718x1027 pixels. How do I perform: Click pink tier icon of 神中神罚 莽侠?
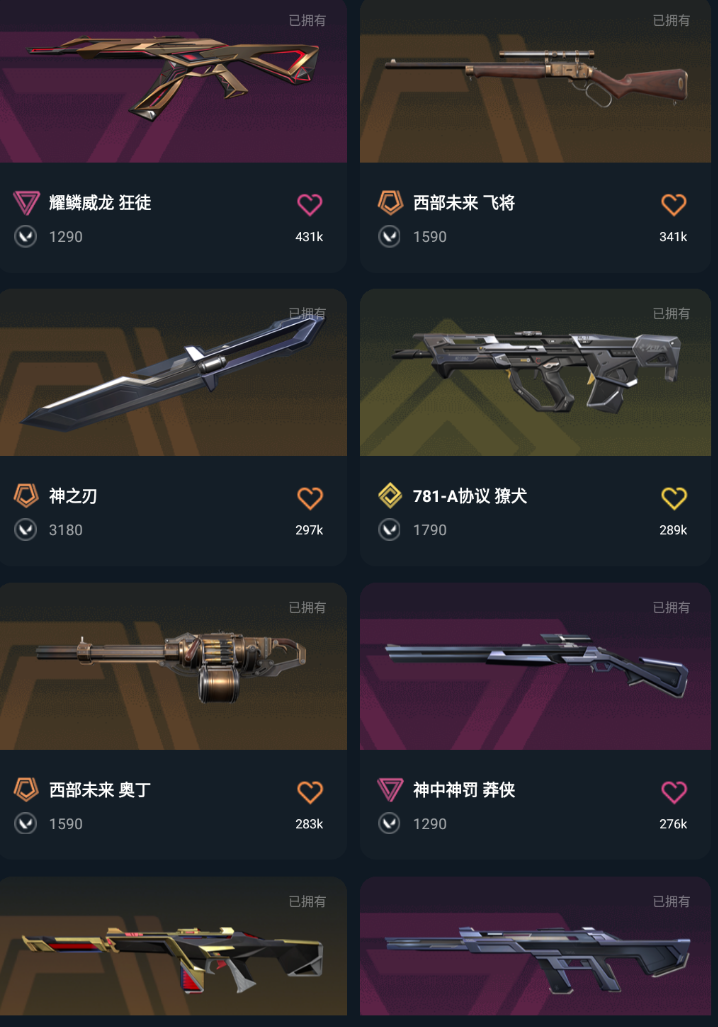(390, 789)
